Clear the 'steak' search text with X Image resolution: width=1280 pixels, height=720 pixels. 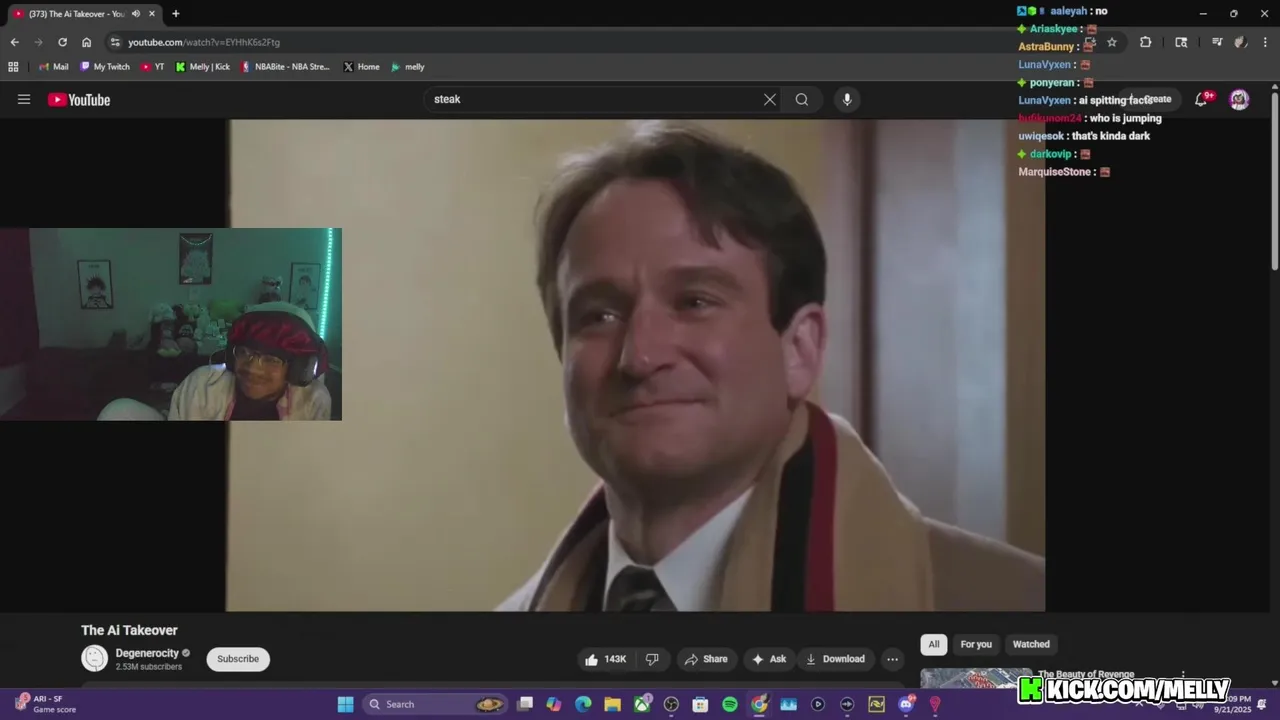pos(770,99)
